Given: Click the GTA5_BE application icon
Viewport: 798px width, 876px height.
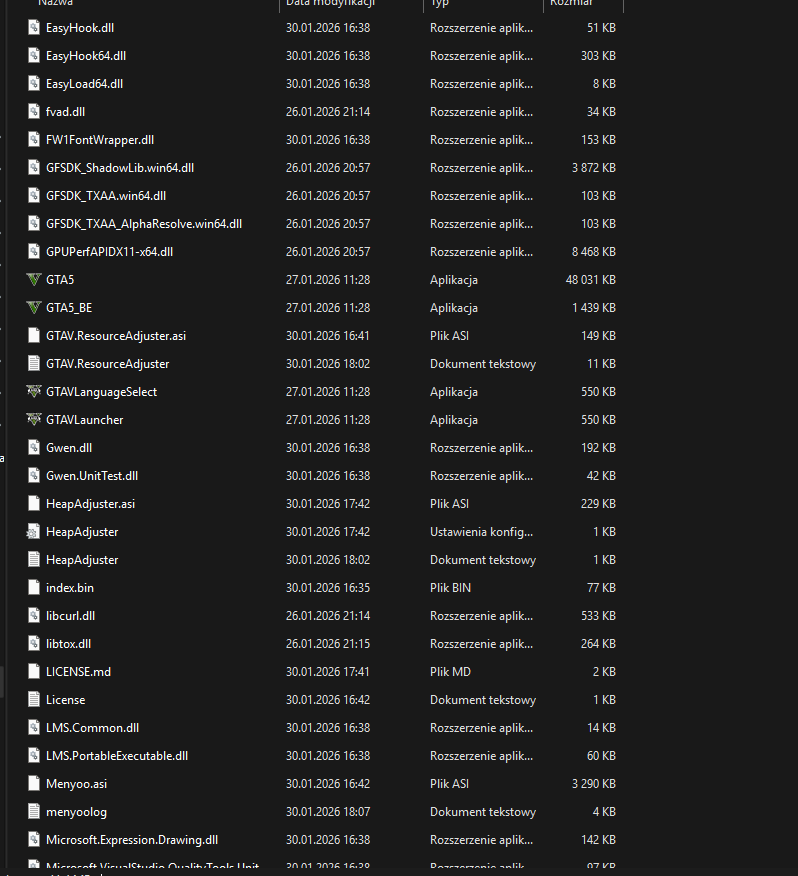Looking at the screenshot, I should click(x=34, y=307).
